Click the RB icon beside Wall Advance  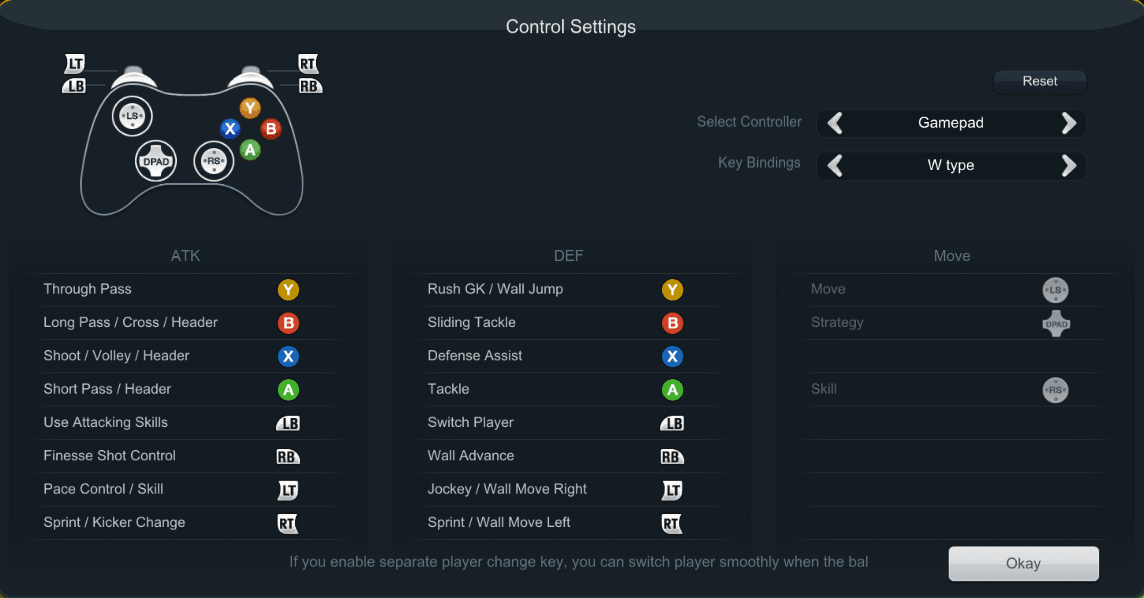pyautogui.click(x=672, y=457)
